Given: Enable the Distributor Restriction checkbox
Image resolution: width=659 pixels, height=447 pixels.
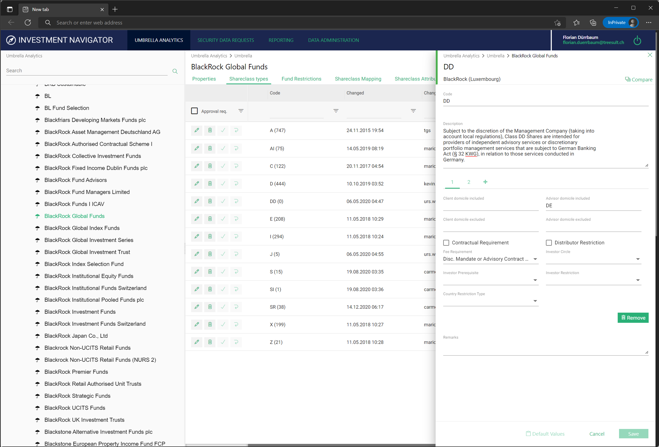Looking at the screenshot, I should tap(548, 243).
